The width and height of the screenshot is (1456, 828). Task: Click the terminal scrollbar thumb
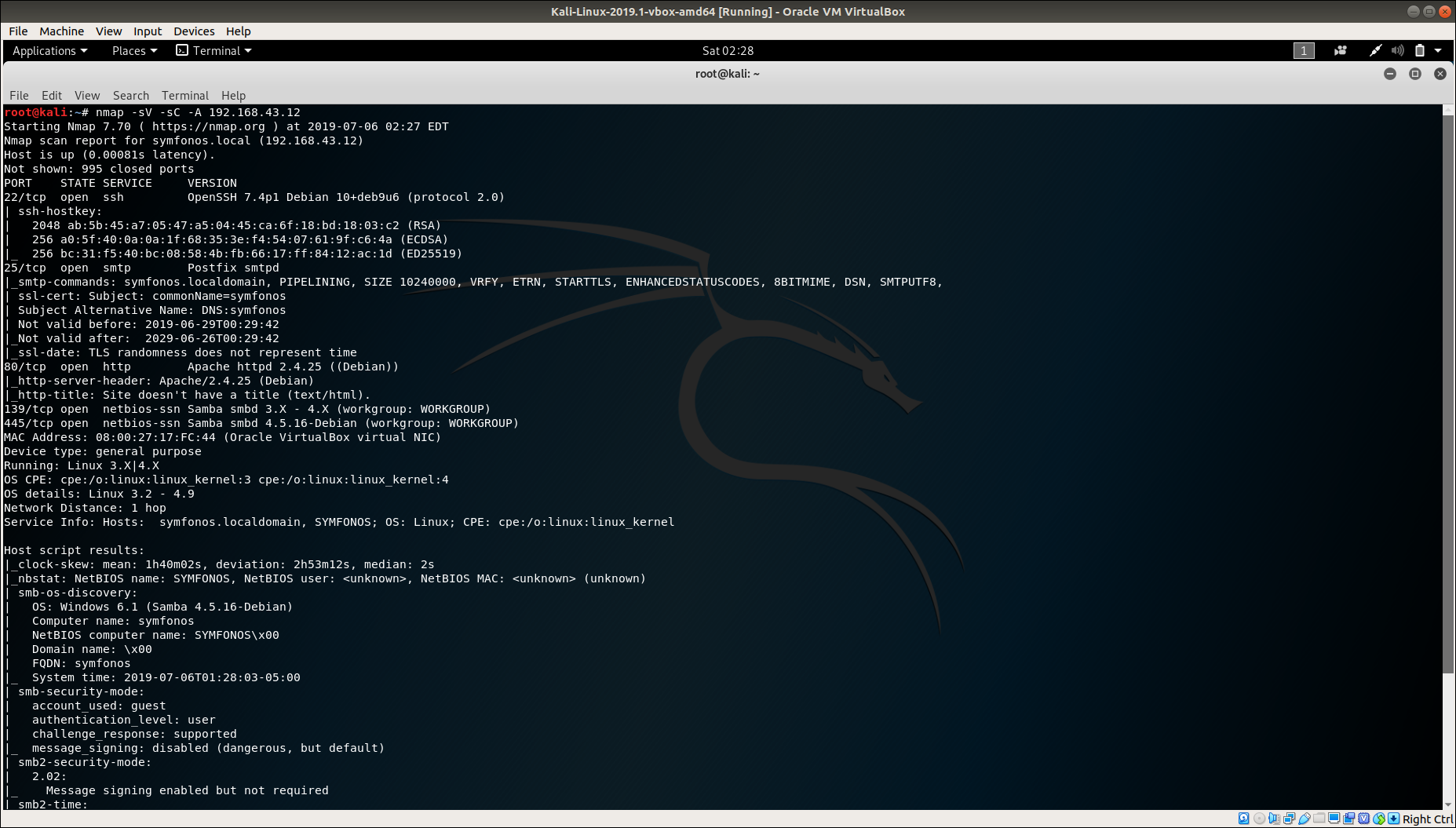[x=1448, y=394]
